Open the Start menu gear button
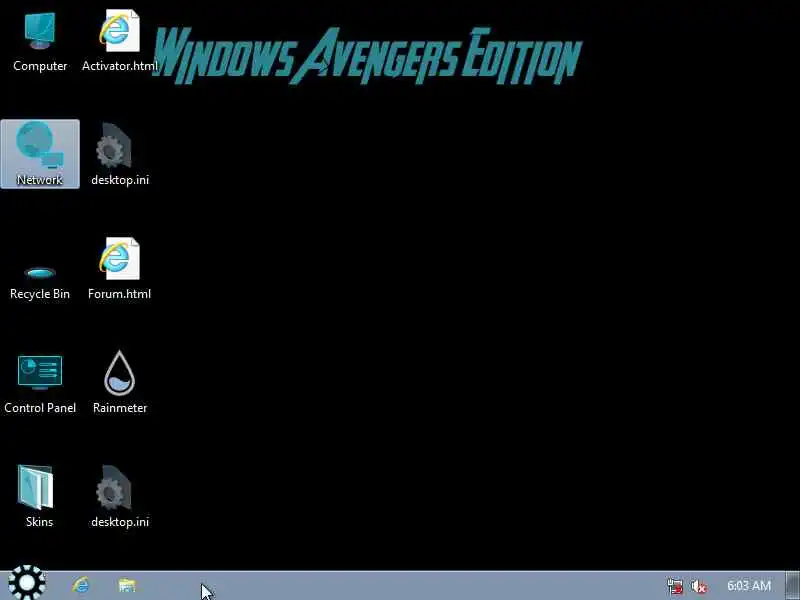This screenshot has width=800, height=600. pos(27,582)
